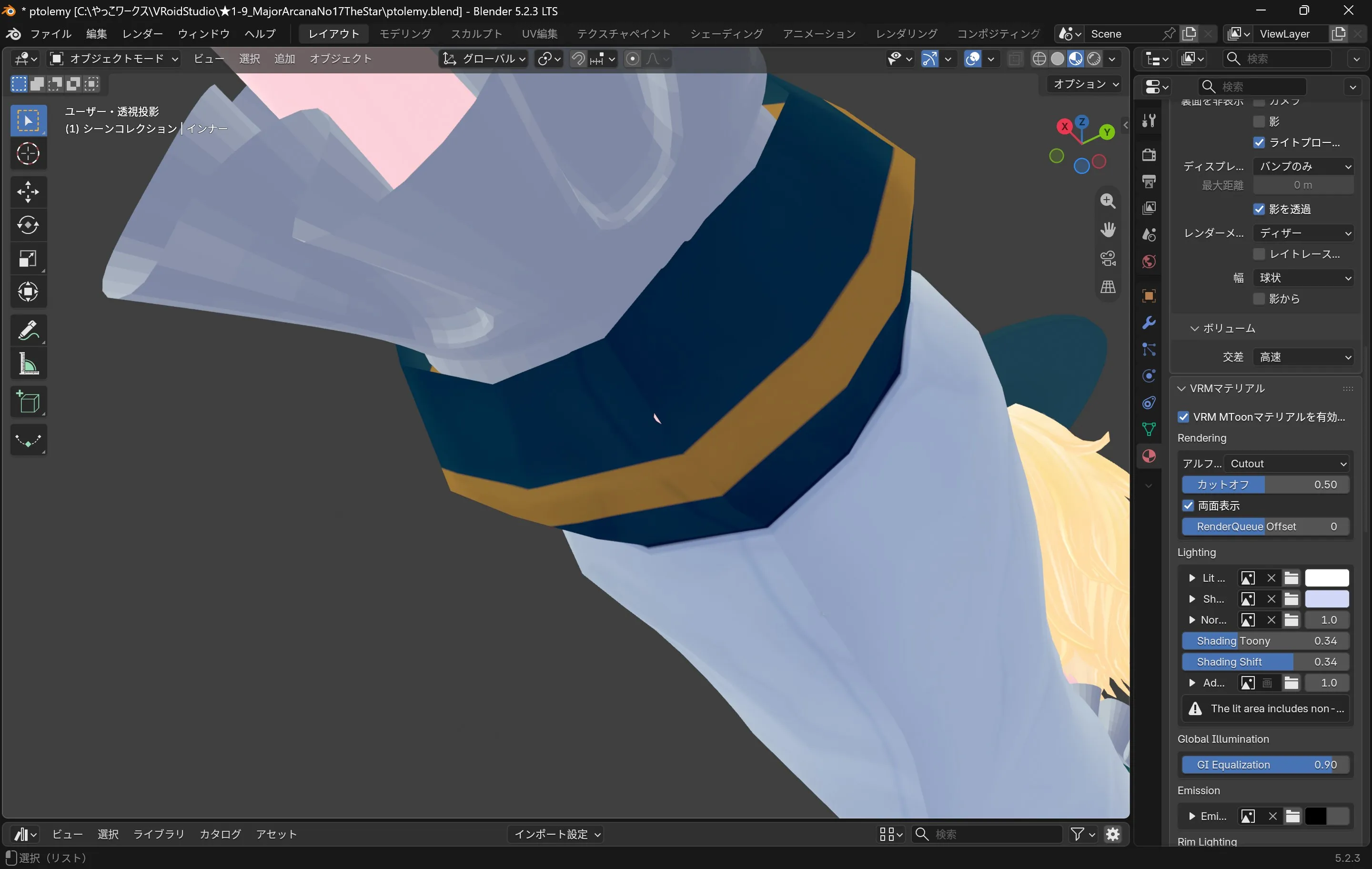Select the Rotate tool
This screenshot has width=1372, height=869.
point(28,225)
